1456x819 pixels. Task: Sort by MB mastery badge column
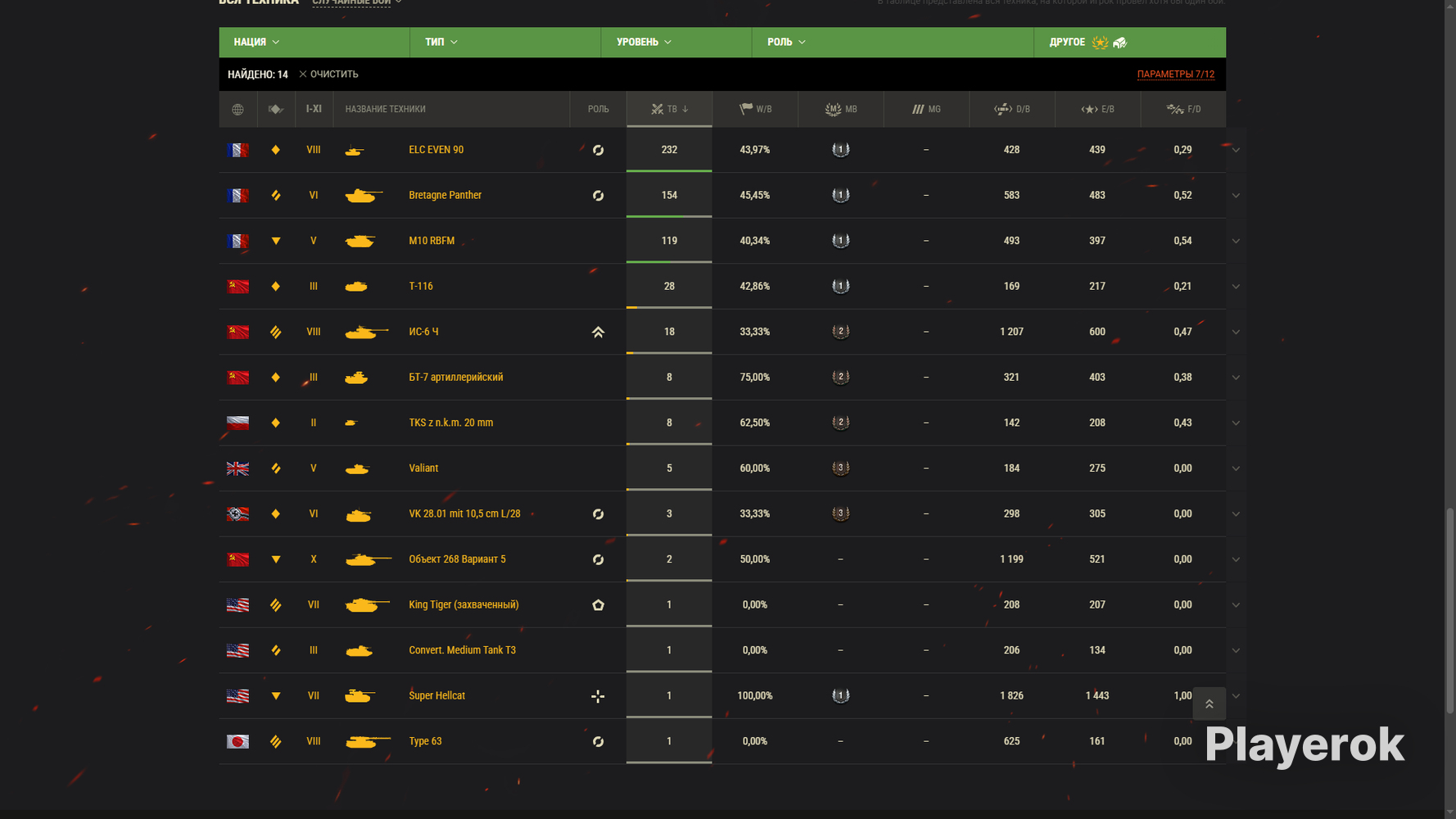point(841,109)
